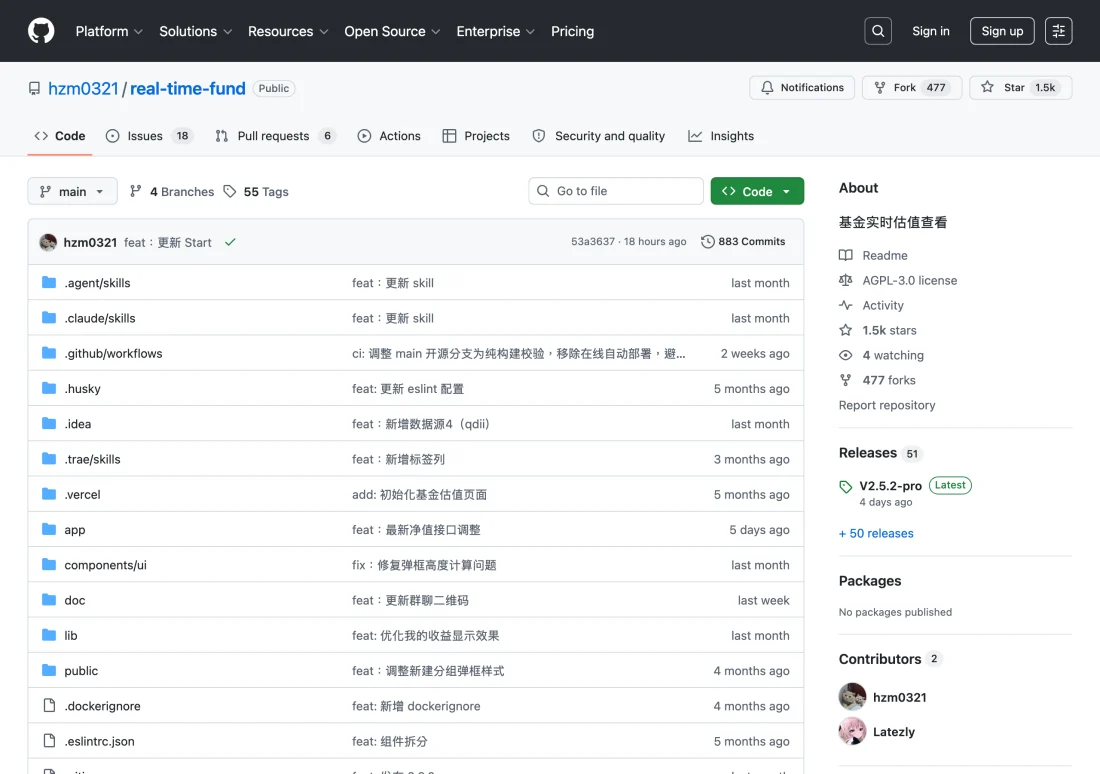This screenshot has height=774, width=1100.
Task: Click the scale icon beside AGPL-3.0 license
Action: [845, 280]
